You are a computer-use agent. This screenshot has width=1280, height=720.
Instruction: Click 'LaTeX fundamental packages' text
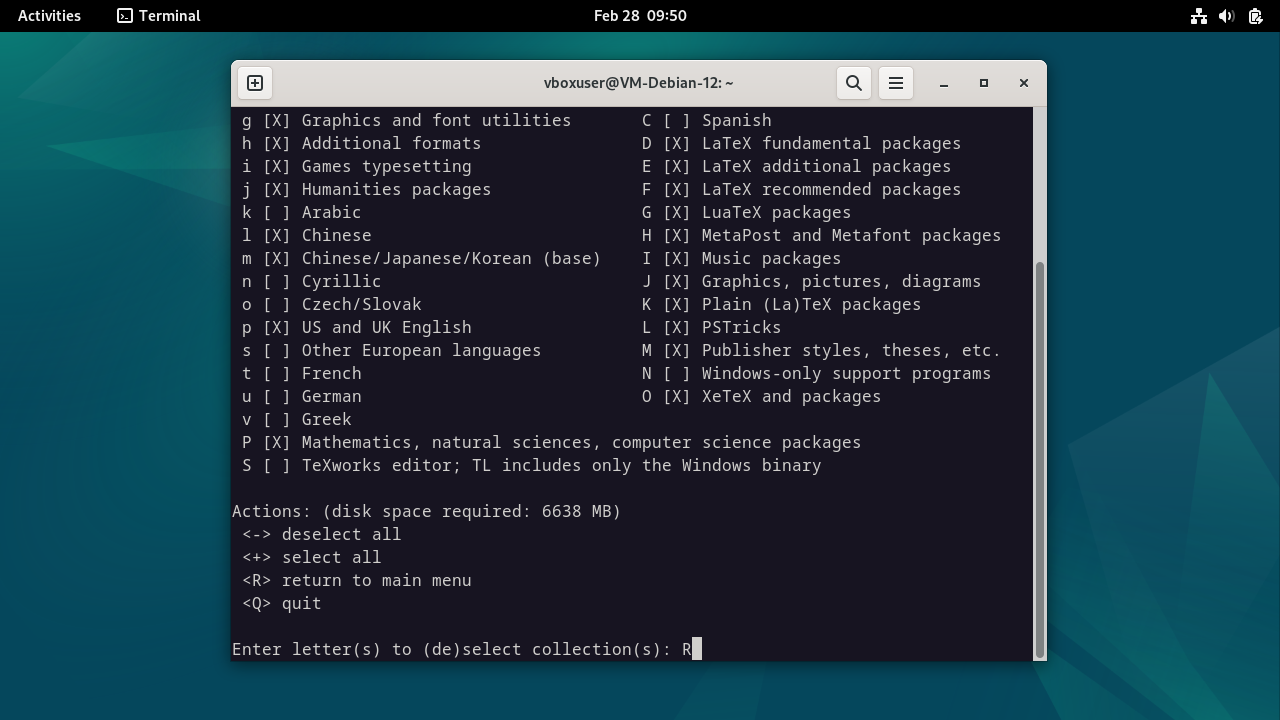click(x=831, y=143)
